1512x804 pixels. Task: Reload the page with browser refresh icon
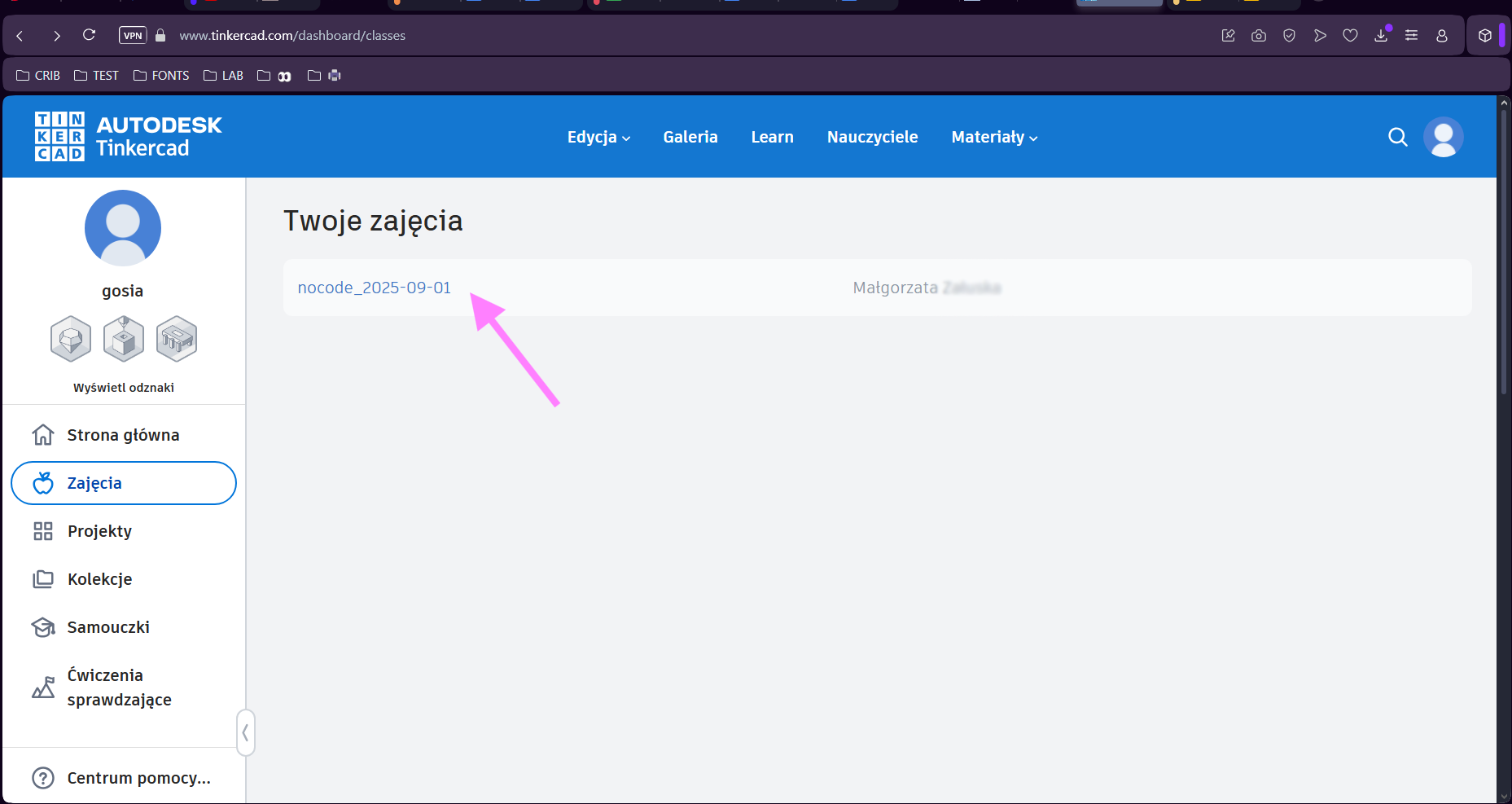(90, 35)
